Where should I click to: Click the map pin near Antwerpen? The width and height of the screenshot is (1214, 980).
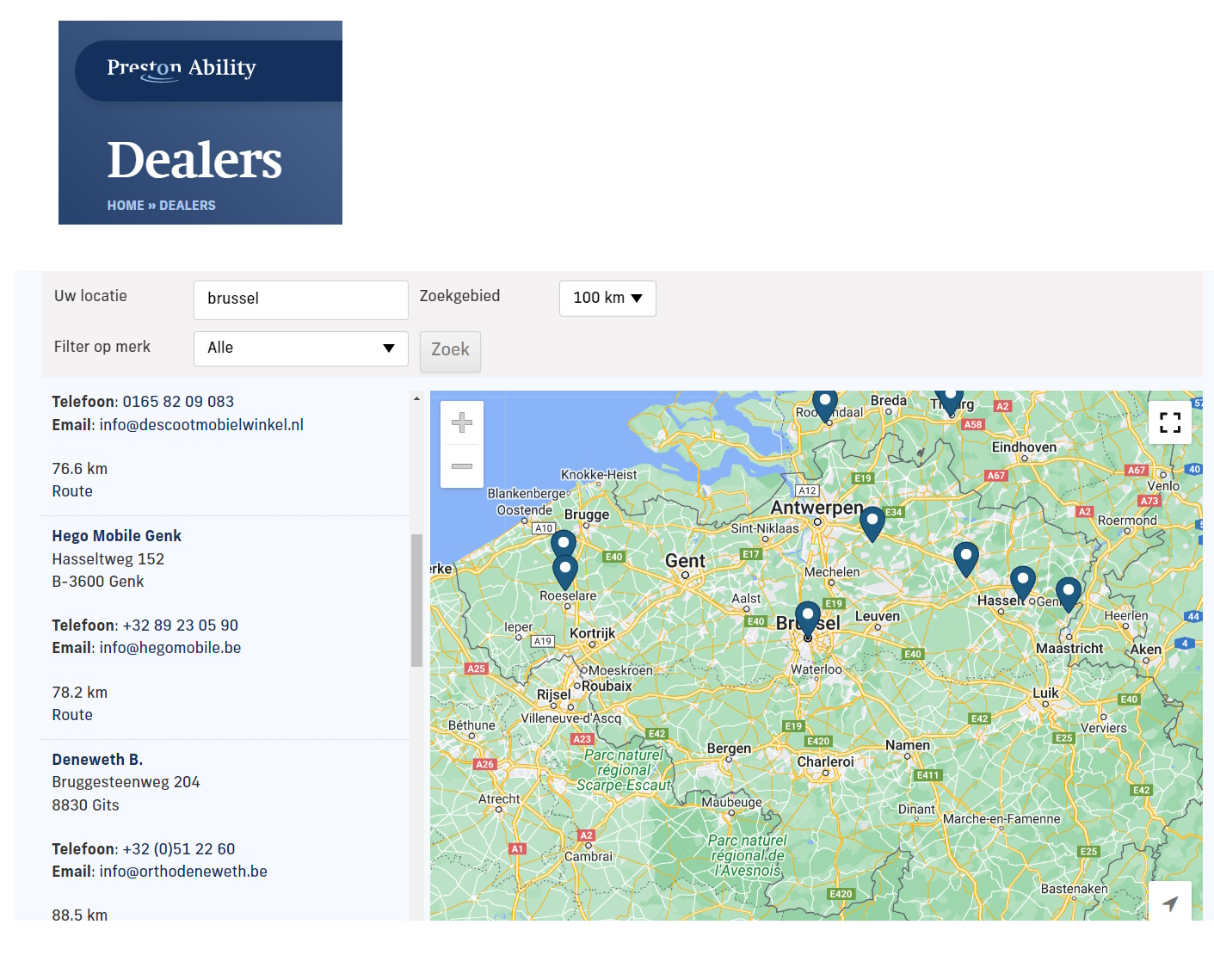coord(872,521)
